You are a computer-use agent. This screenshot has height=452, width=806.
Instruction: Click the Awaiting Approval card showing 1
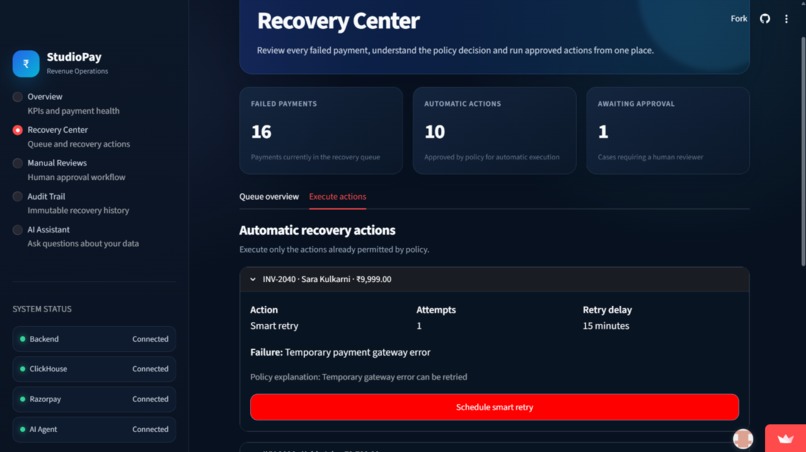[x=668, y=131]
